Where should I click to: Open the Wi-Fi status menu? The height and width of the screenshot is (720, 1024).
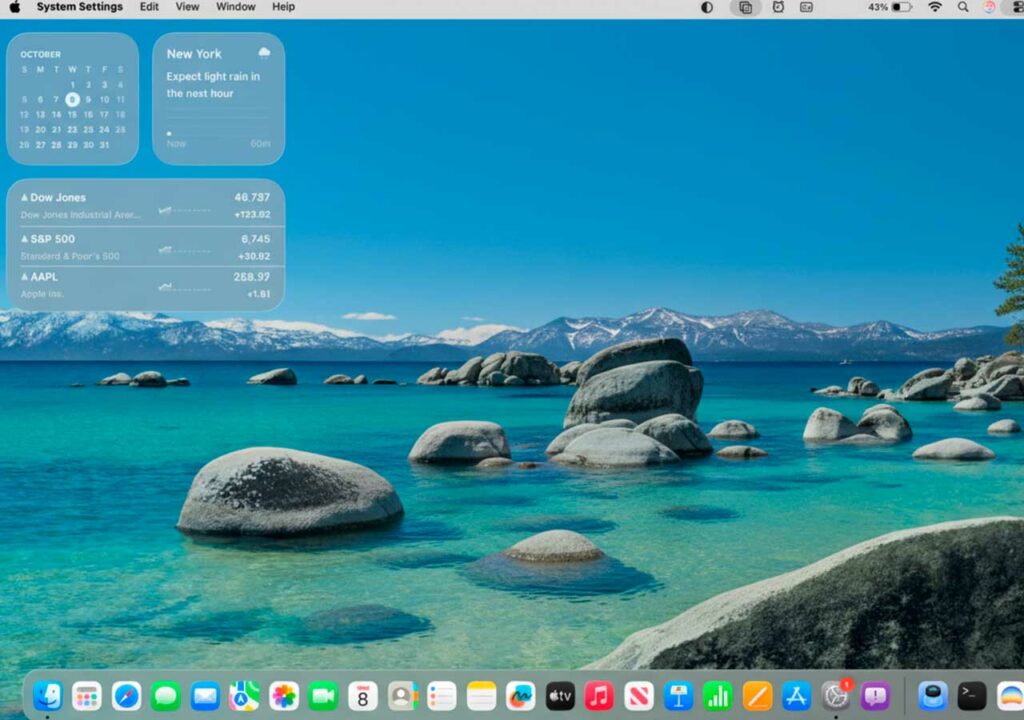[935, 7]
